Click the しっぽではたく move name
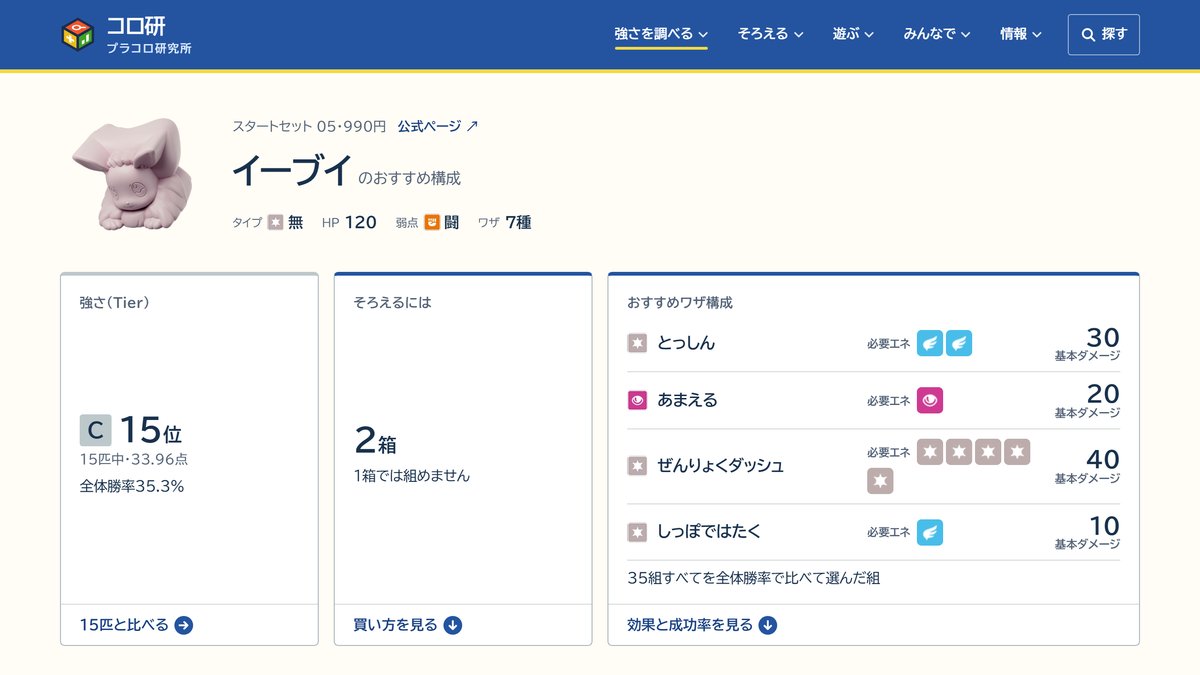The height and width of the screenshot is (675, 1200). (709, 532)
